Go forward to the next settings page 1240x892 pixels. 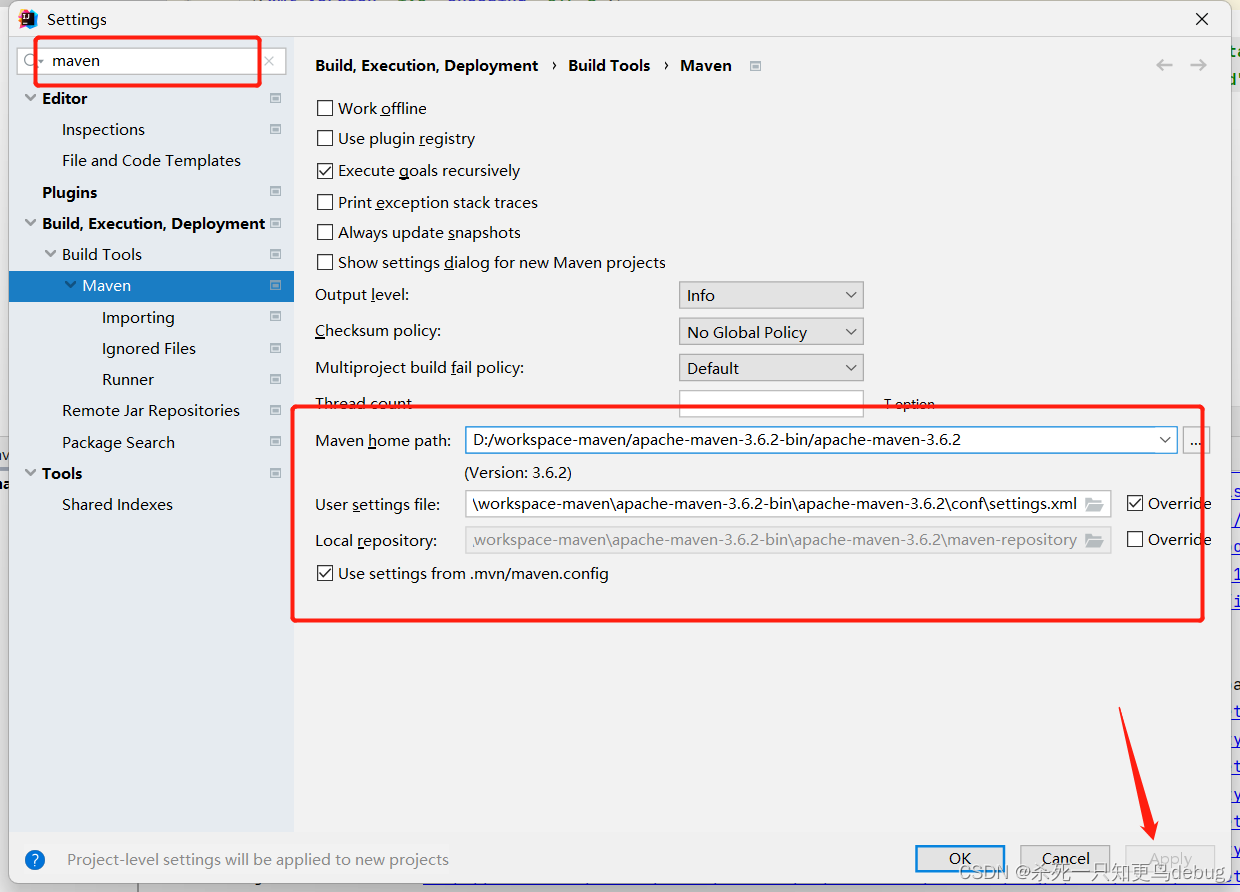tap(1198, 65)
